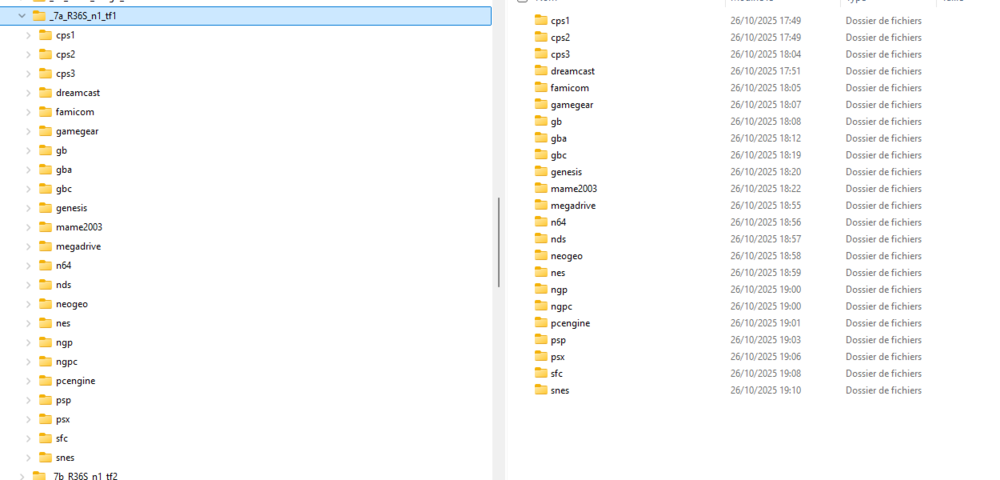Click gamegear folder icon in tree
The image size is (1000, 480).
coord(45,131)
